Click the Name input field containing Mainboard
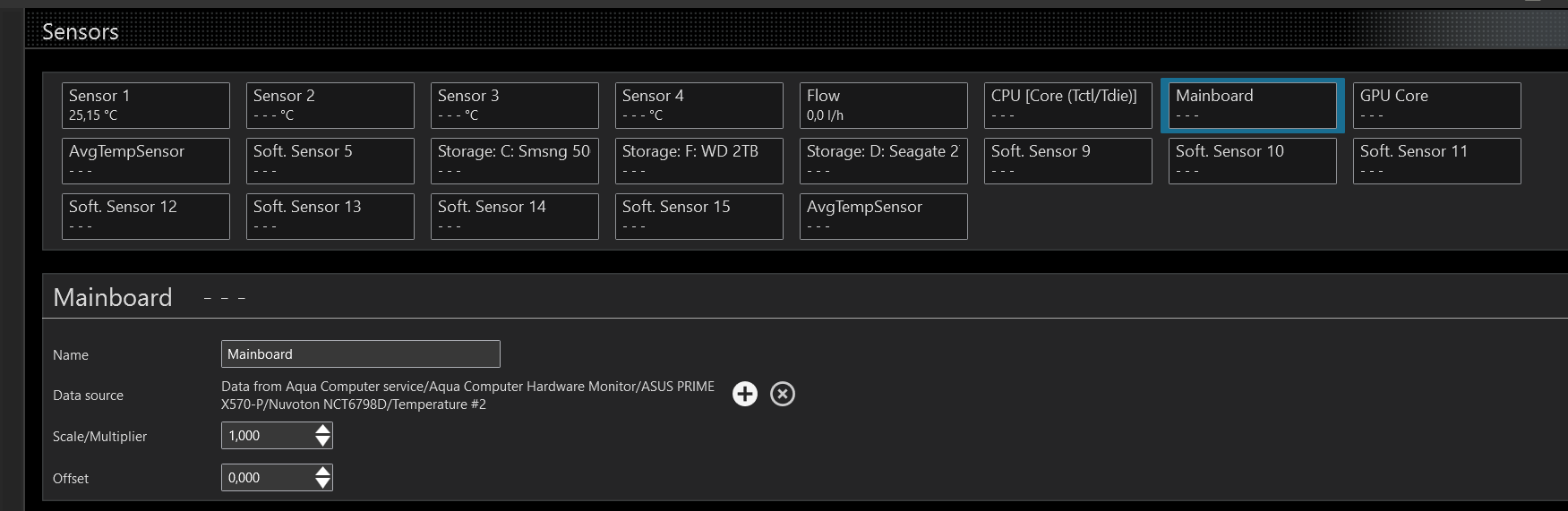The width and height of the screenshot is (1568, 511). 360,354
